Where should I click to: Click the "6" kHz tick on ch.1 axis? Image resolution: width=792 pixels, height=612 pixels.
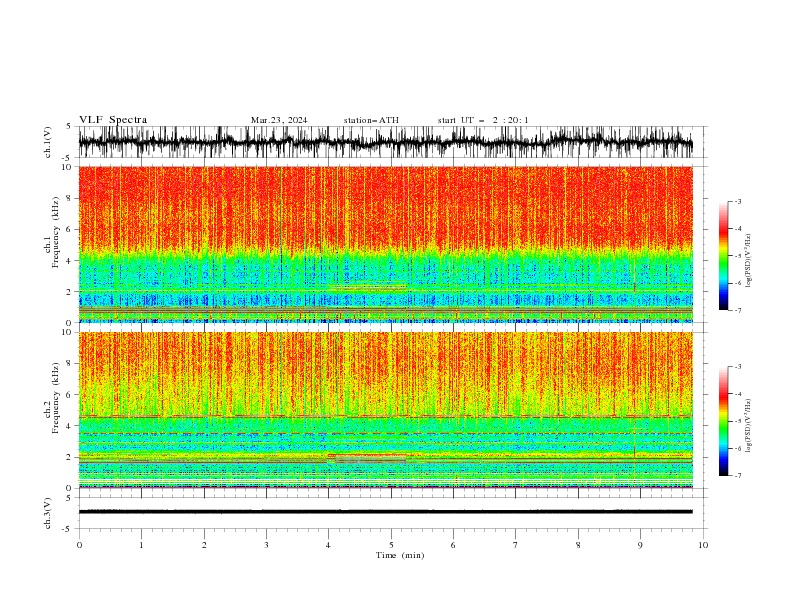(x=70, y=229)
